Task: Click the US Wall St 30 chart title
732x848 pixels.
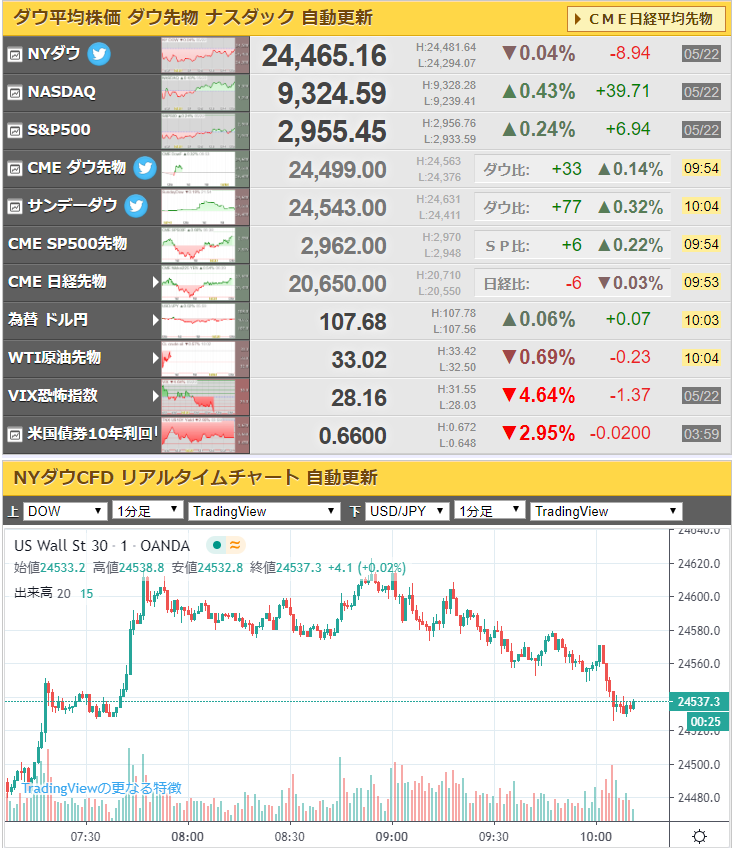Action: pos(102,546)
